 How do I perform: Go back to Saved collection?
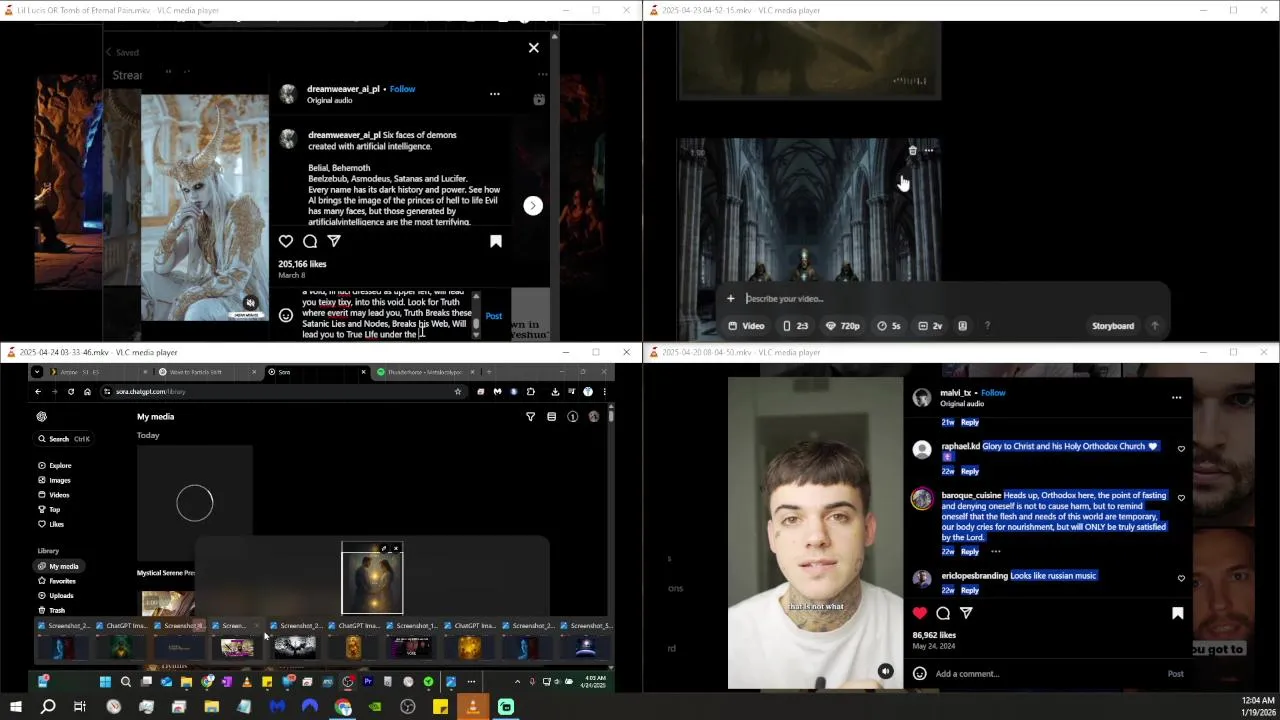coord(122,52)
